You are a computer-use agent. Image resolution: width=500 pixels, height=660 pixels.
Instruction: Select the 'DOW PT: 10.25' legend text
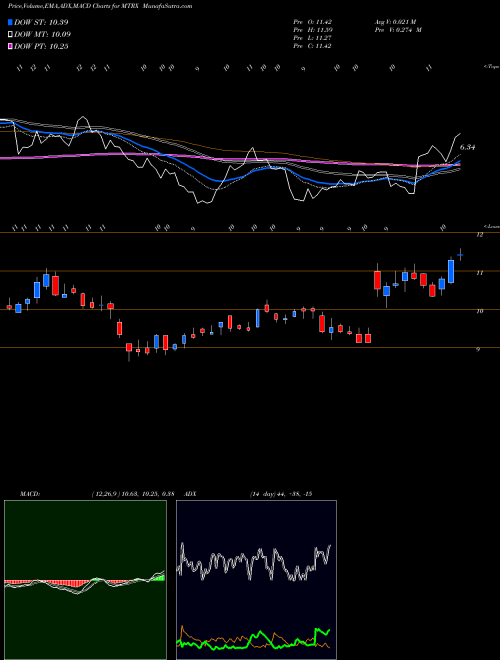pyautogui.click(x=41, y=47)
